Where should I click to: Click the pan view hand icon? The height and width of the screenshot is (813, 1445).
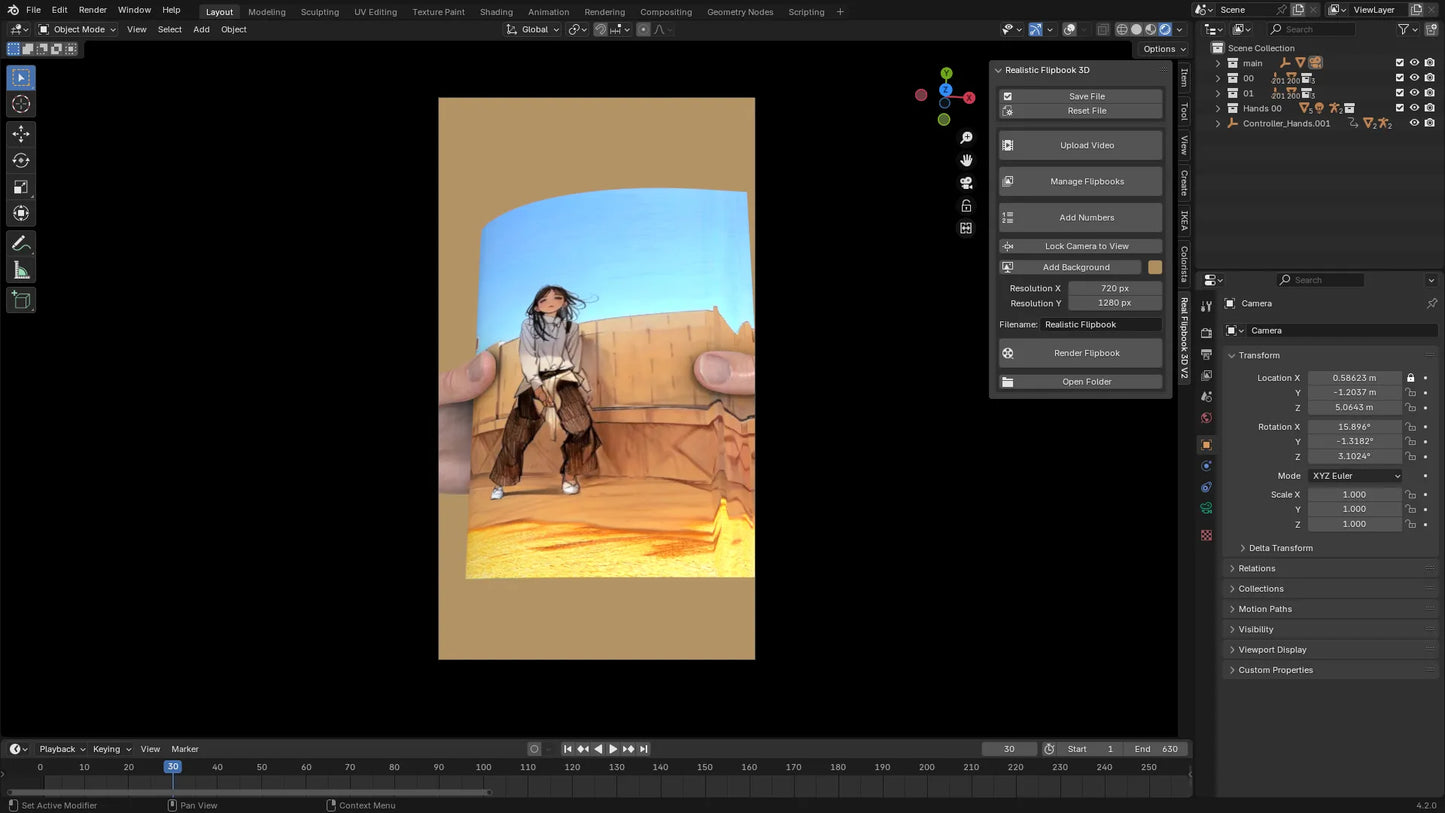[966, 160]
